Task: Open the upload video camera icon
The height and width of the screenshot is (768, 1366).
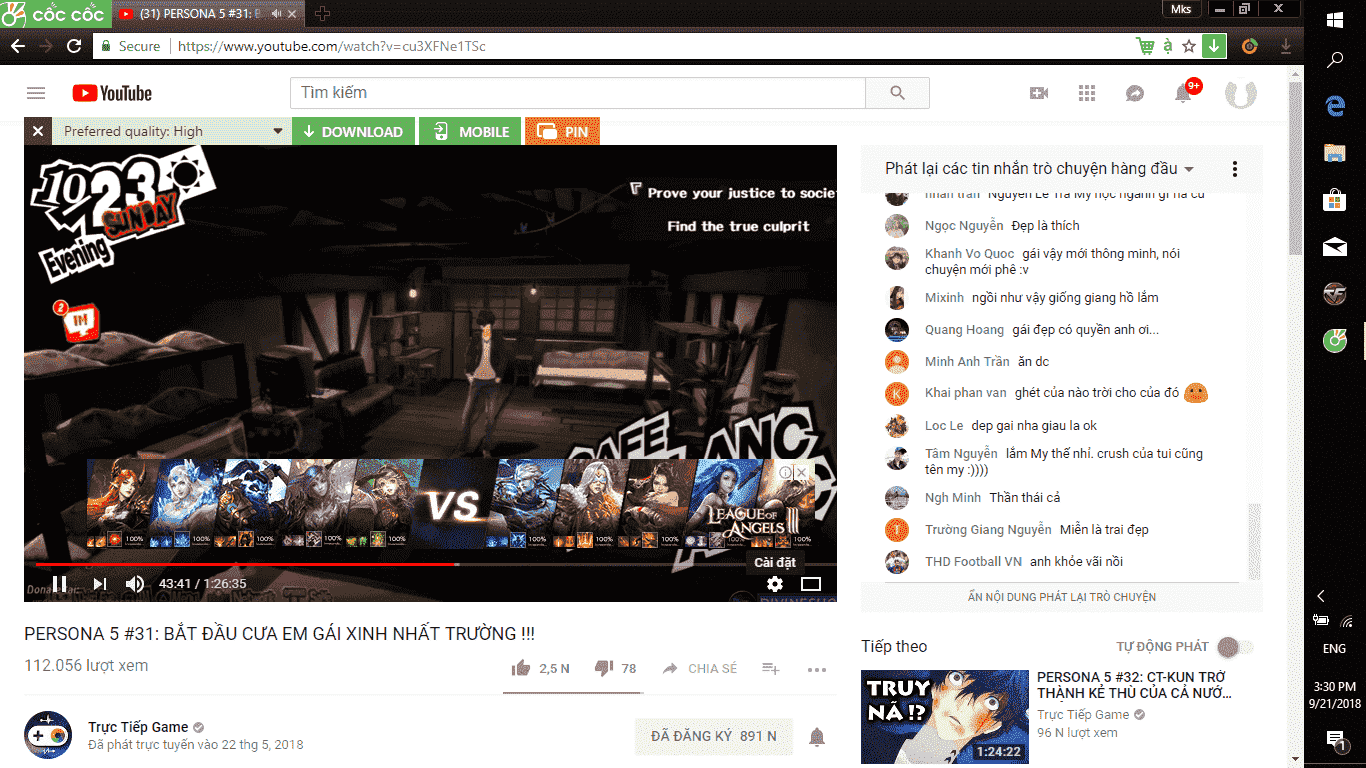Action: (1039, 93)
